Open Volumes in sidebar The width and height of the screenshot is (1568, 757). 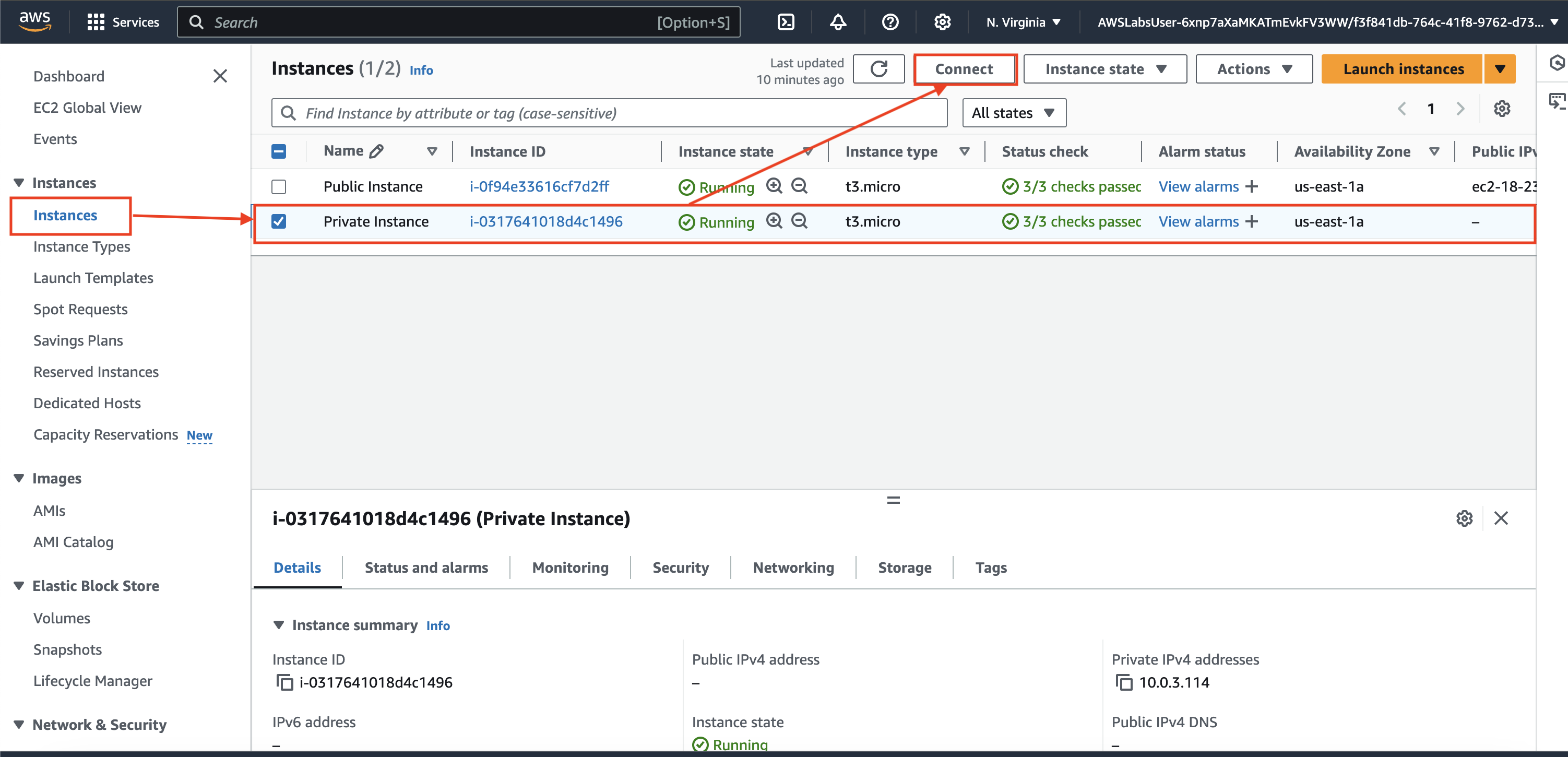click(x=62, y=618)
